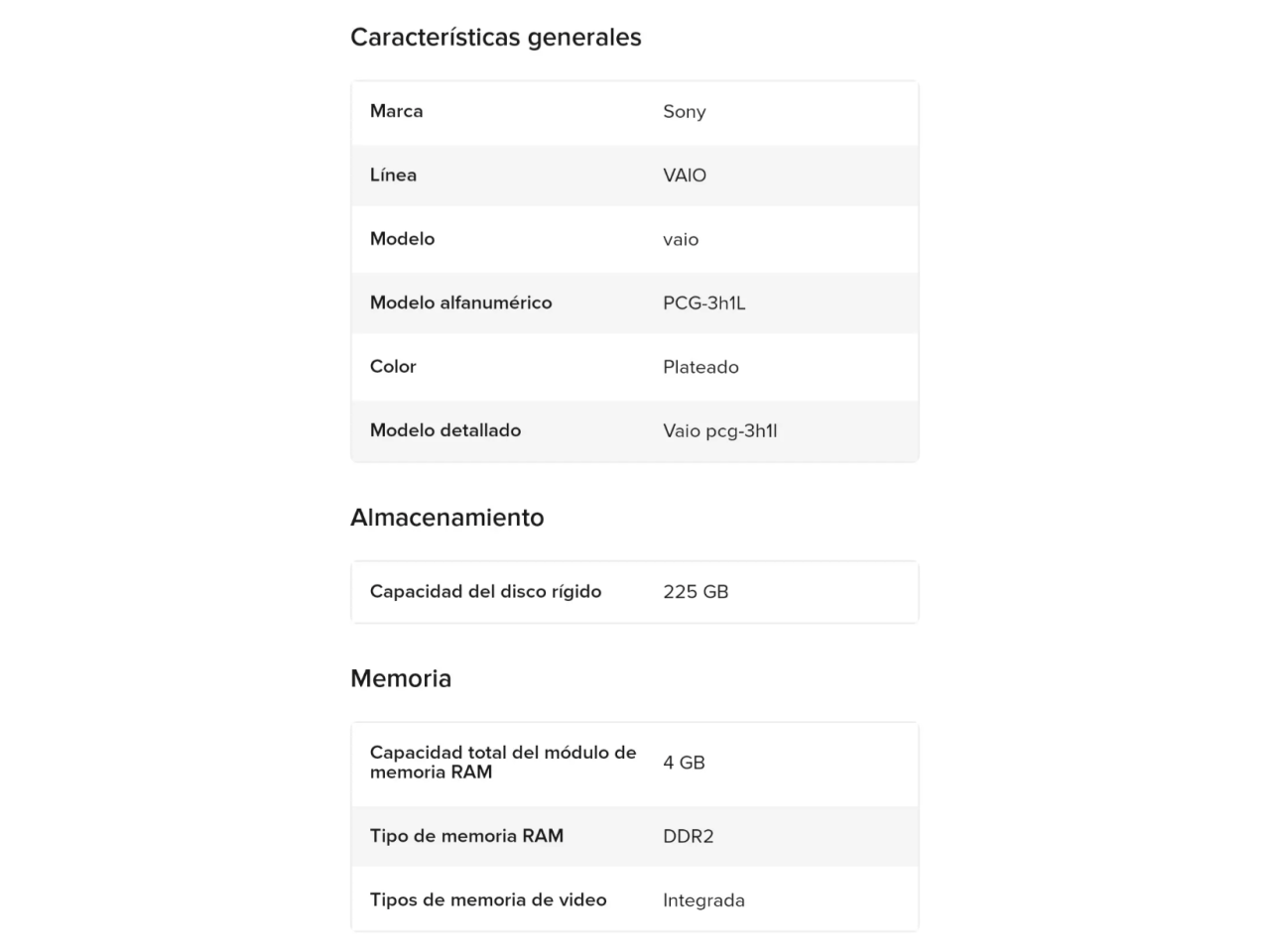The width and height of the screenshot is (1270, 952).
Task: Click the Características generales heading
Action: (x=495, y=38)
